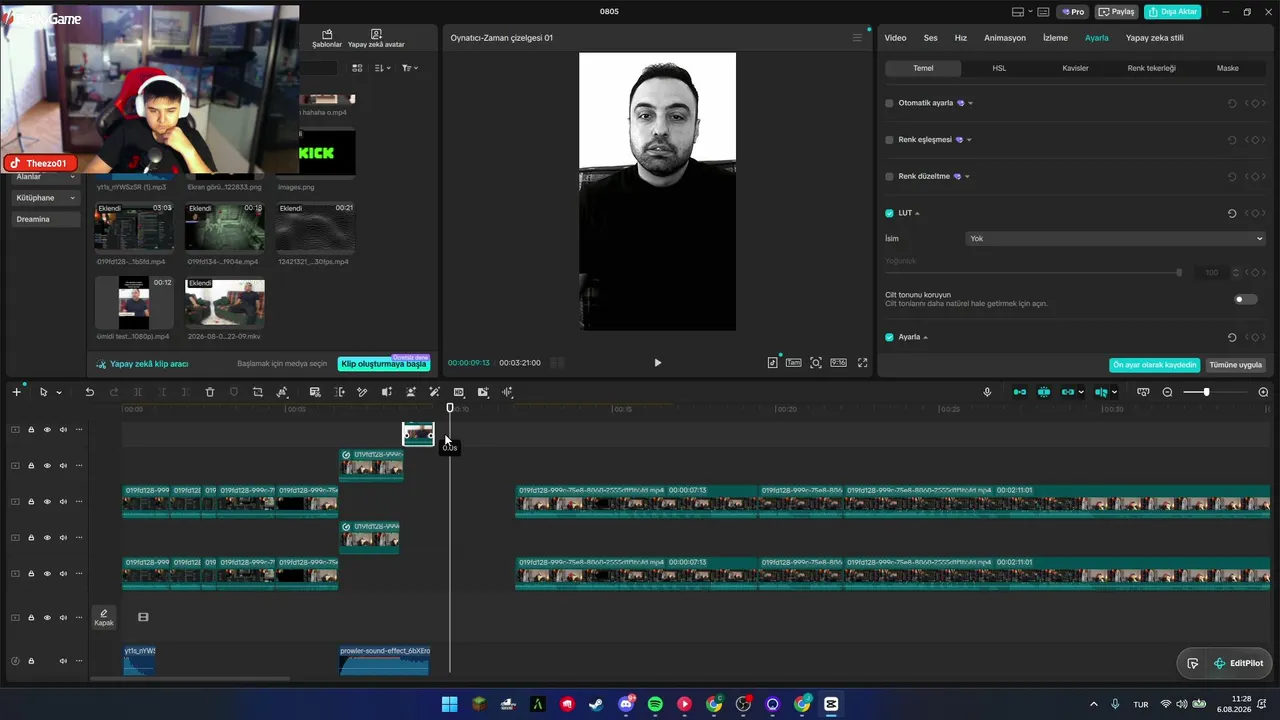The height and width of the screenshot is (720, 1280).
Task: Delete the selected clip with trash icon
Action: [210, 392]
